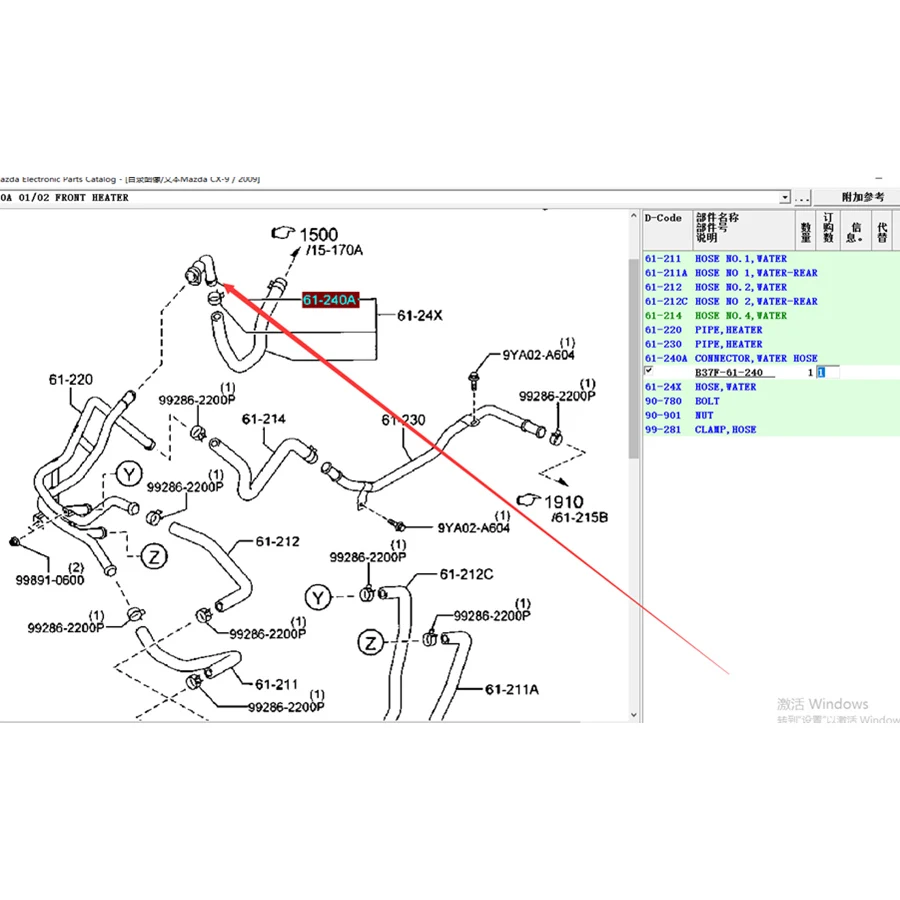The width and height of the screenshot is (900, 900).
Task: Click the diagram scrollbar down arrow
Action: click(634, 715)
